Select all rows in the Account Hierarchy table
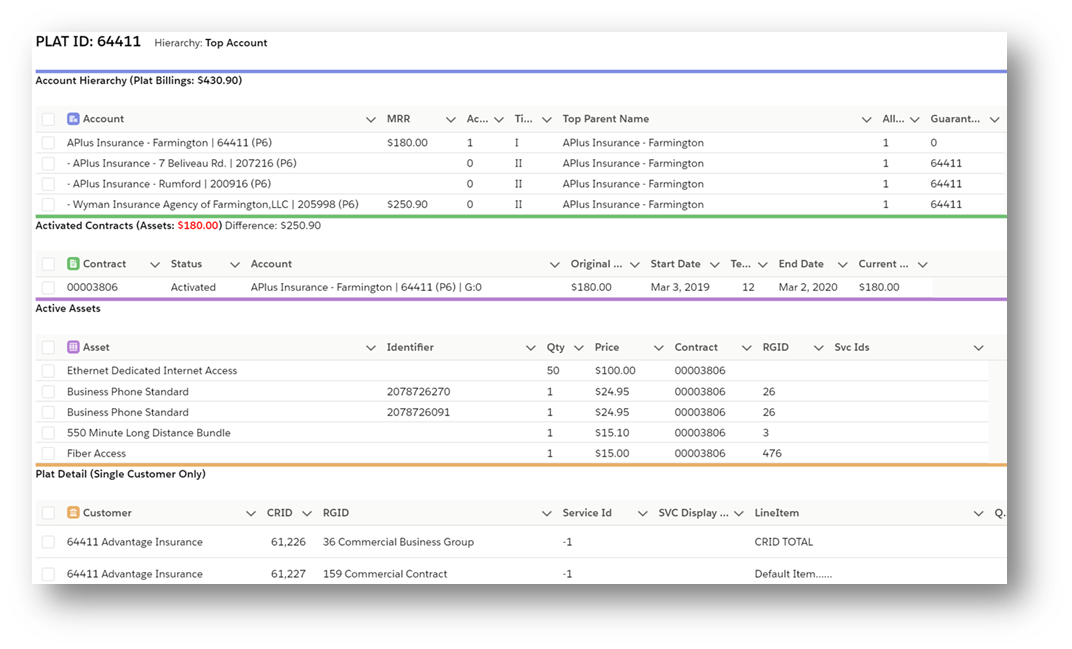The height and width of the screenshot is (649, 1072). tap(47, 118)
